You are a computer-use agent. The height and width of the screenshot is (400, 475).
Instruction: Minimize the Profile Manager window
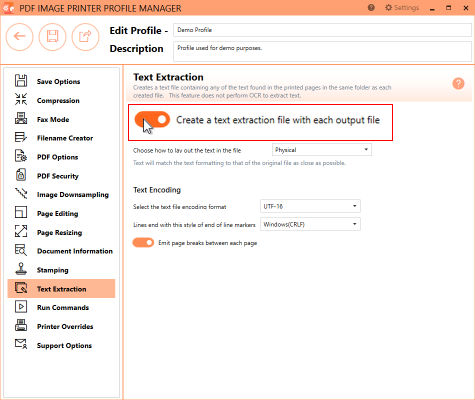coord(432,8)
